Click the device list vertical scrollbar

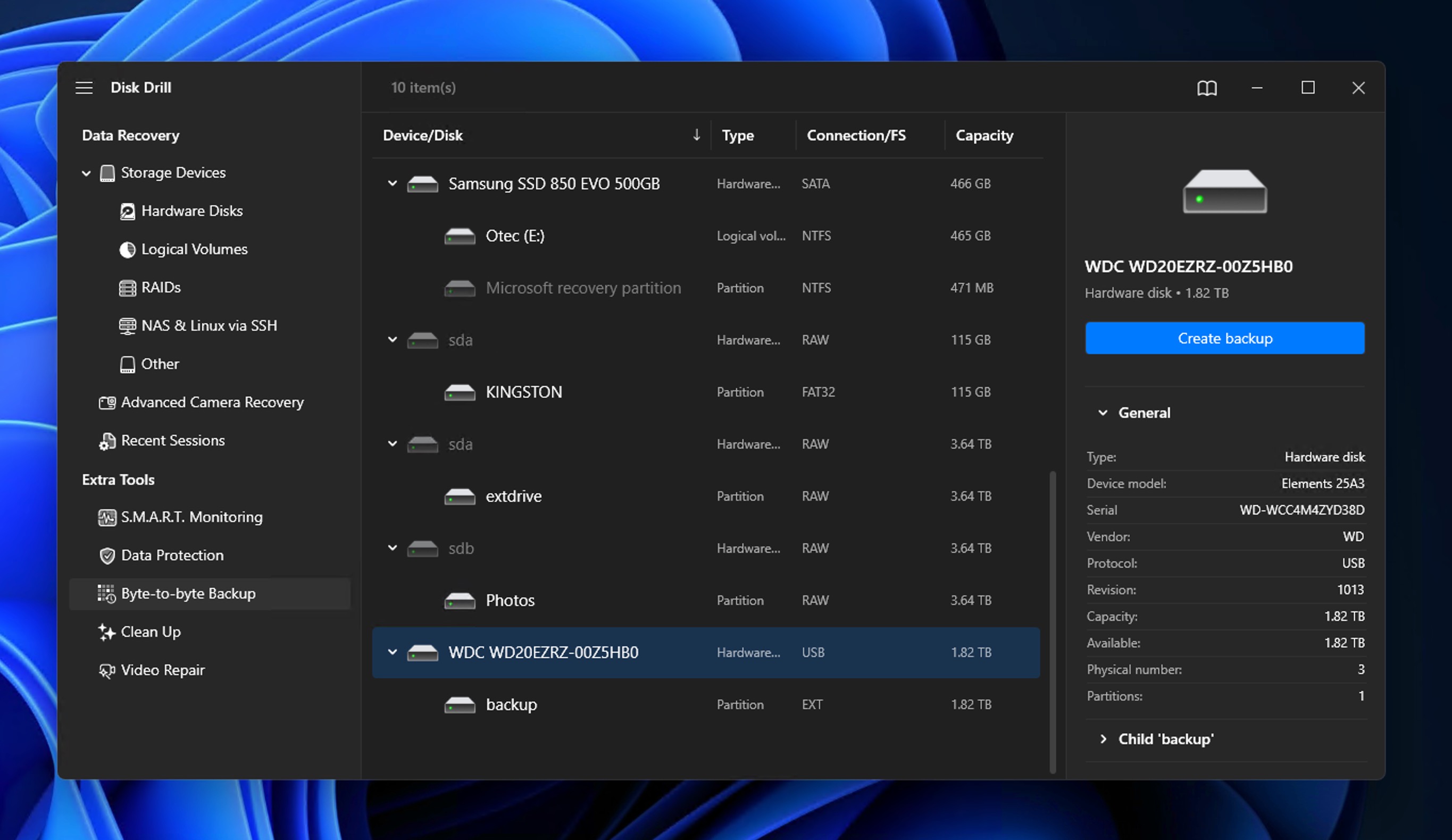click(x=1052, y=622)
